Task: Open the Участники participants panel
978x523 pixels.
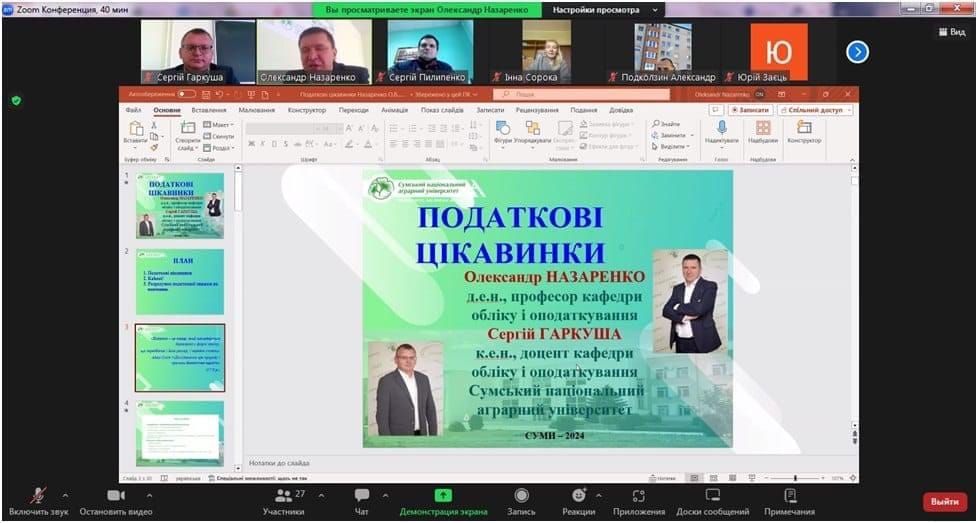Action: click(x=284, y=496)
